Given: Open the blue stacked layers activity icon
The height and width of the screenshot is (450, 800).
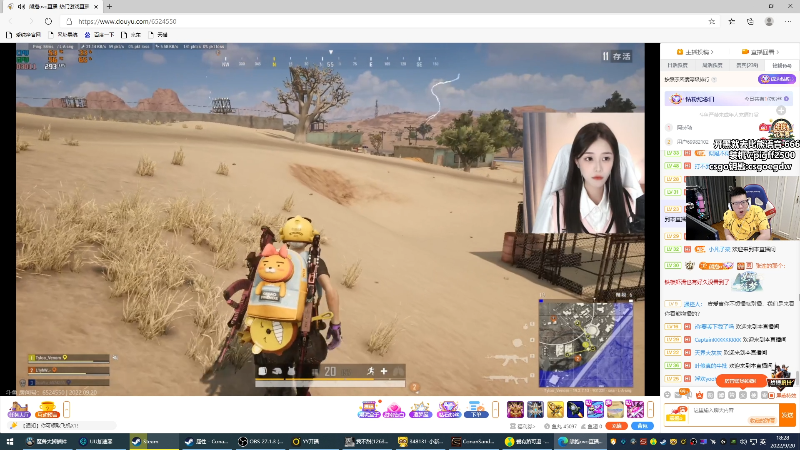Looking at the screenshot, I should (476, 409).
